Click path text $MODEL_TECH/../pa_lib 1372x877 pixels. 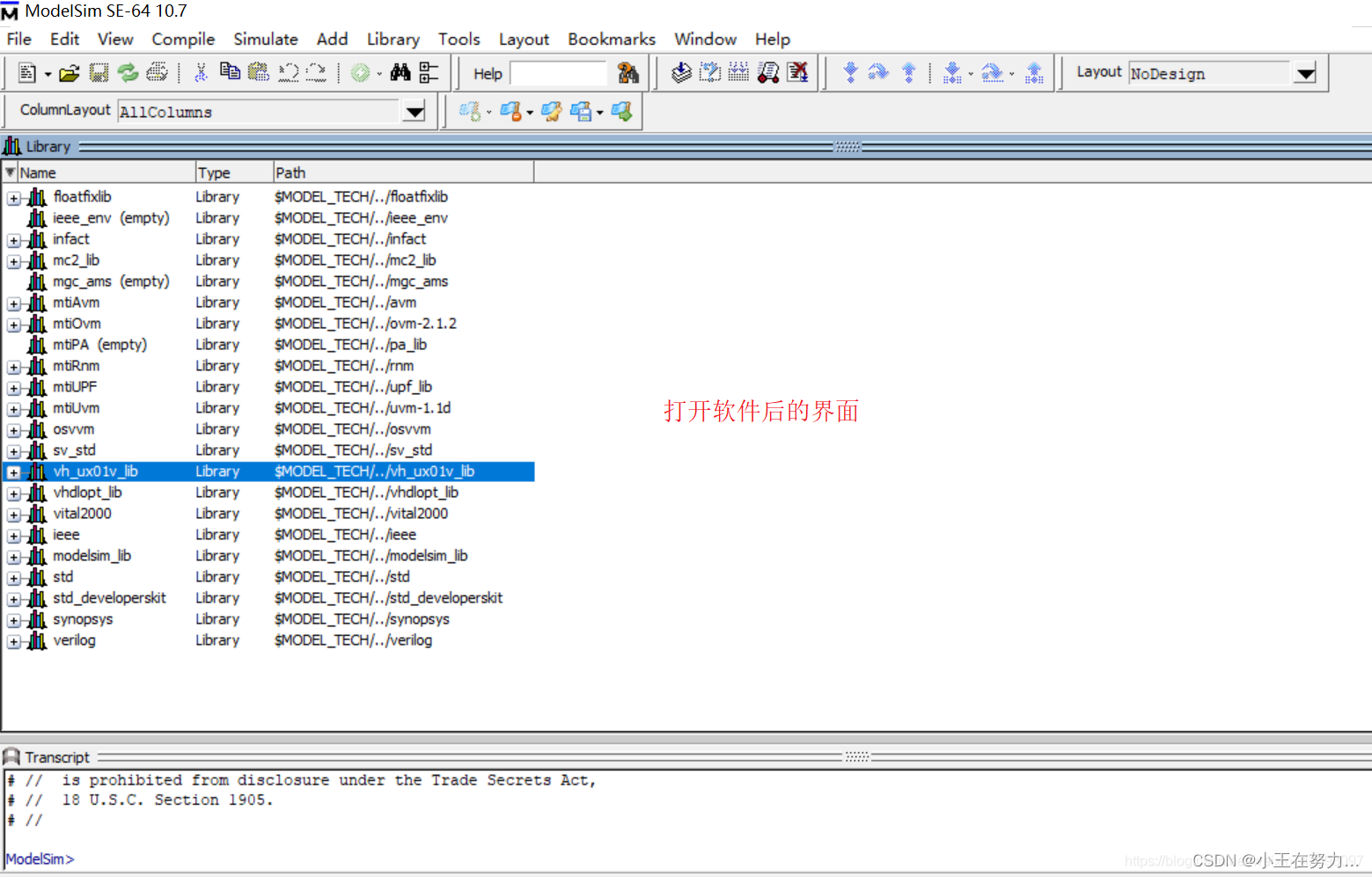pos(350,345)
